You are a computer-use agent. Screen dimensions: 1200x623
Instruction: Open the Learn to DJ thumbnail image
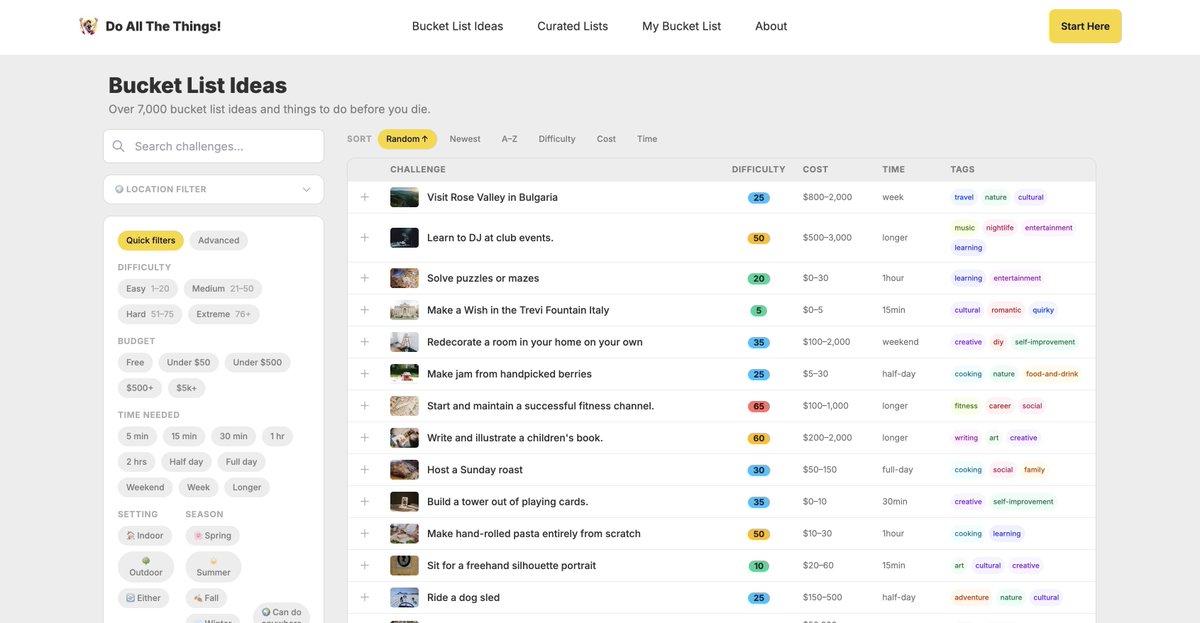(404, 238)
